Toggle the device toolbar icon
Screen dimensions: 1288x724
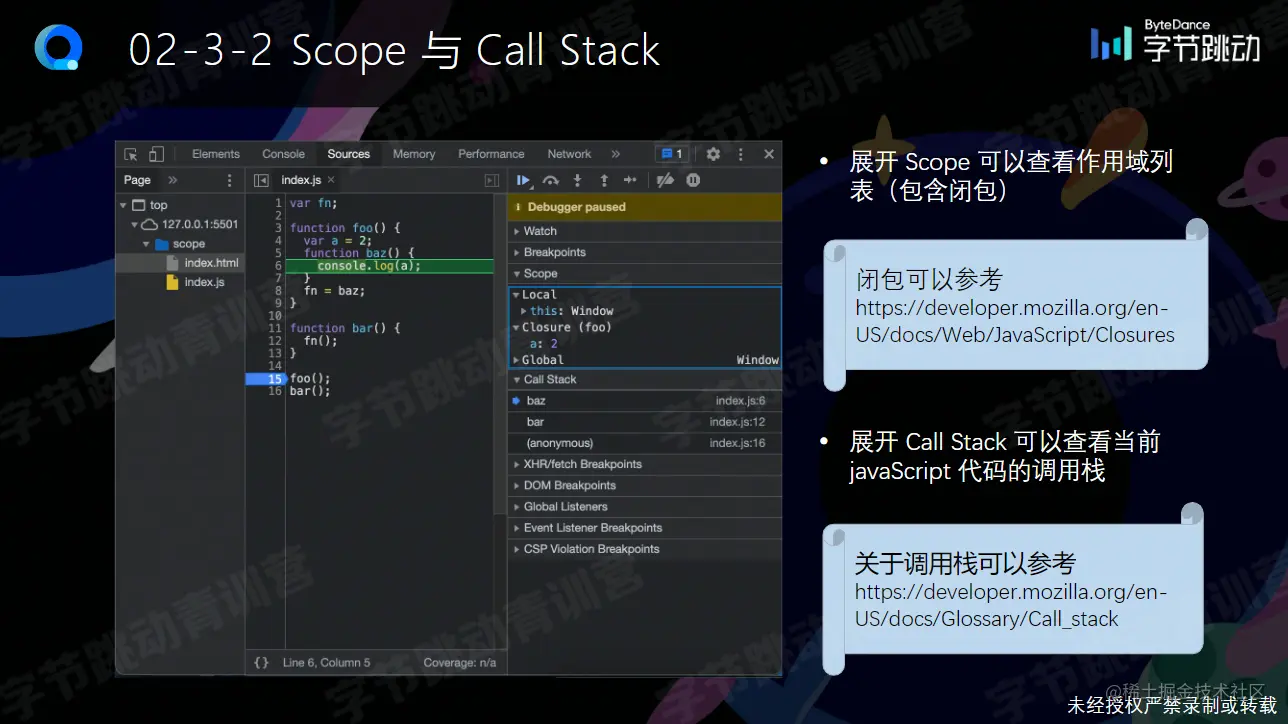(x=156, y=154)
